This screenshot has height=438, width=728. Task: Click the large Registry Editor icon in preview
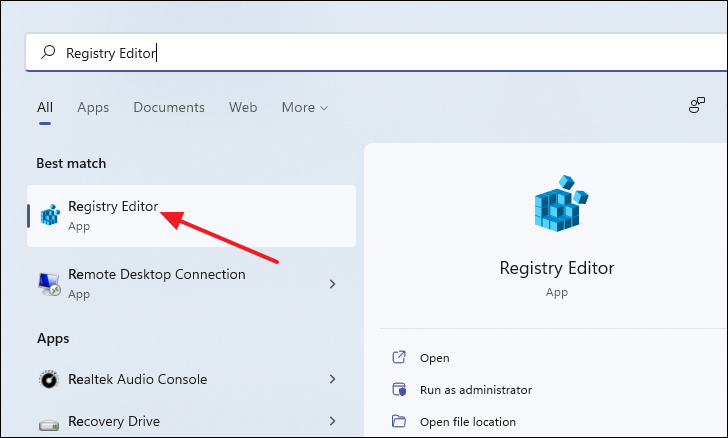click(x=561, y=203)
